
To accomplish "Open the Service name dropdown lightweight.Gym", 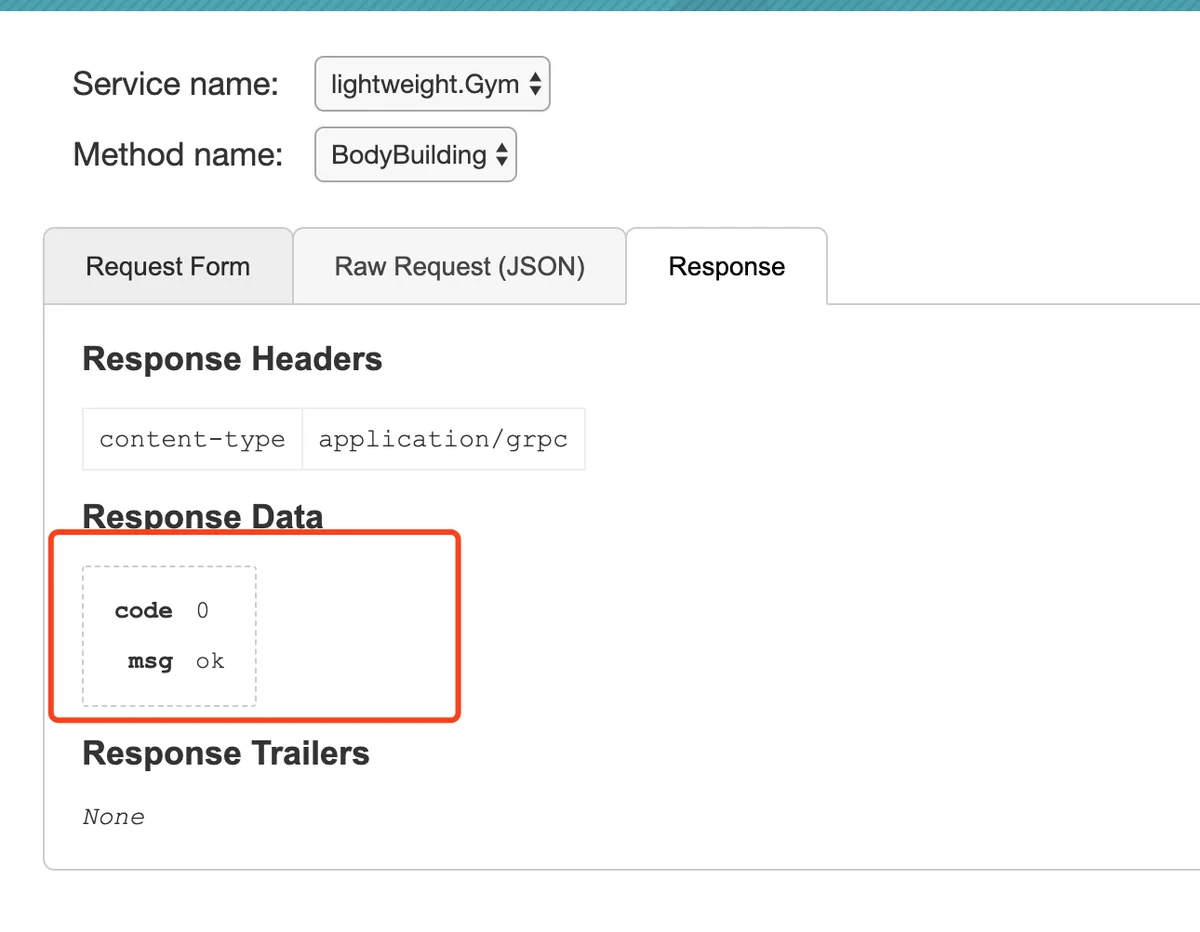I will pyautogui.click(x=432, y=84).
